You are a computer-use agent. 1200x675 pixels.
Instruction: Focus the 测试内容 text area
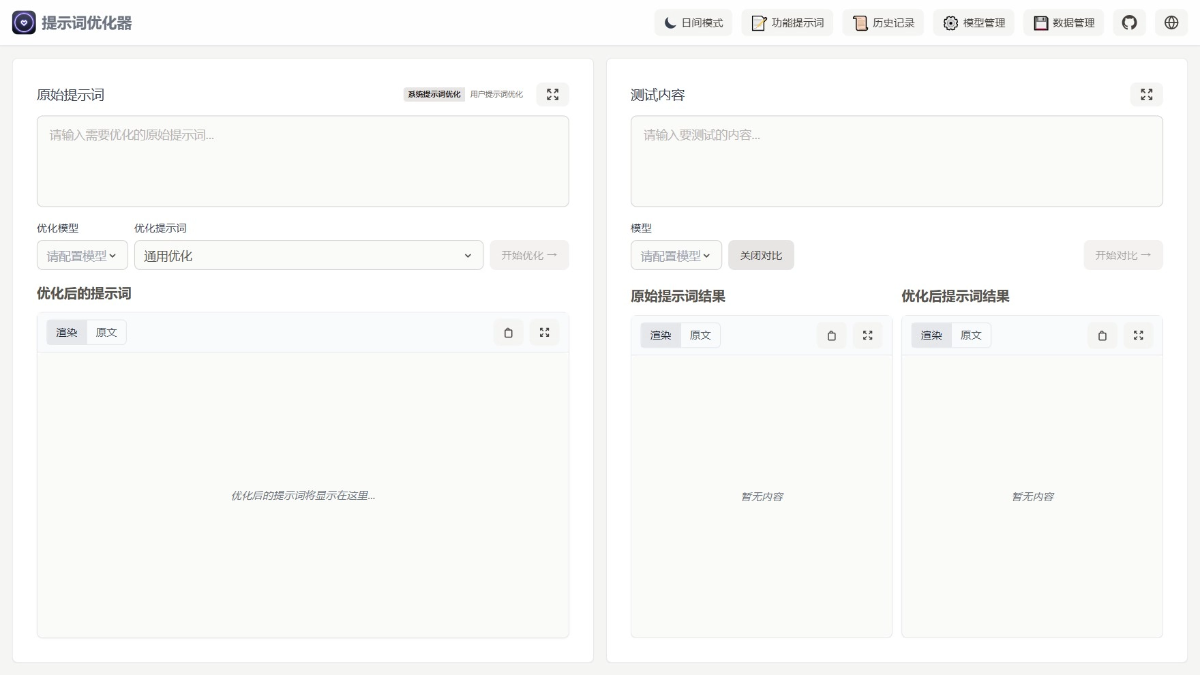coord(896,161)
